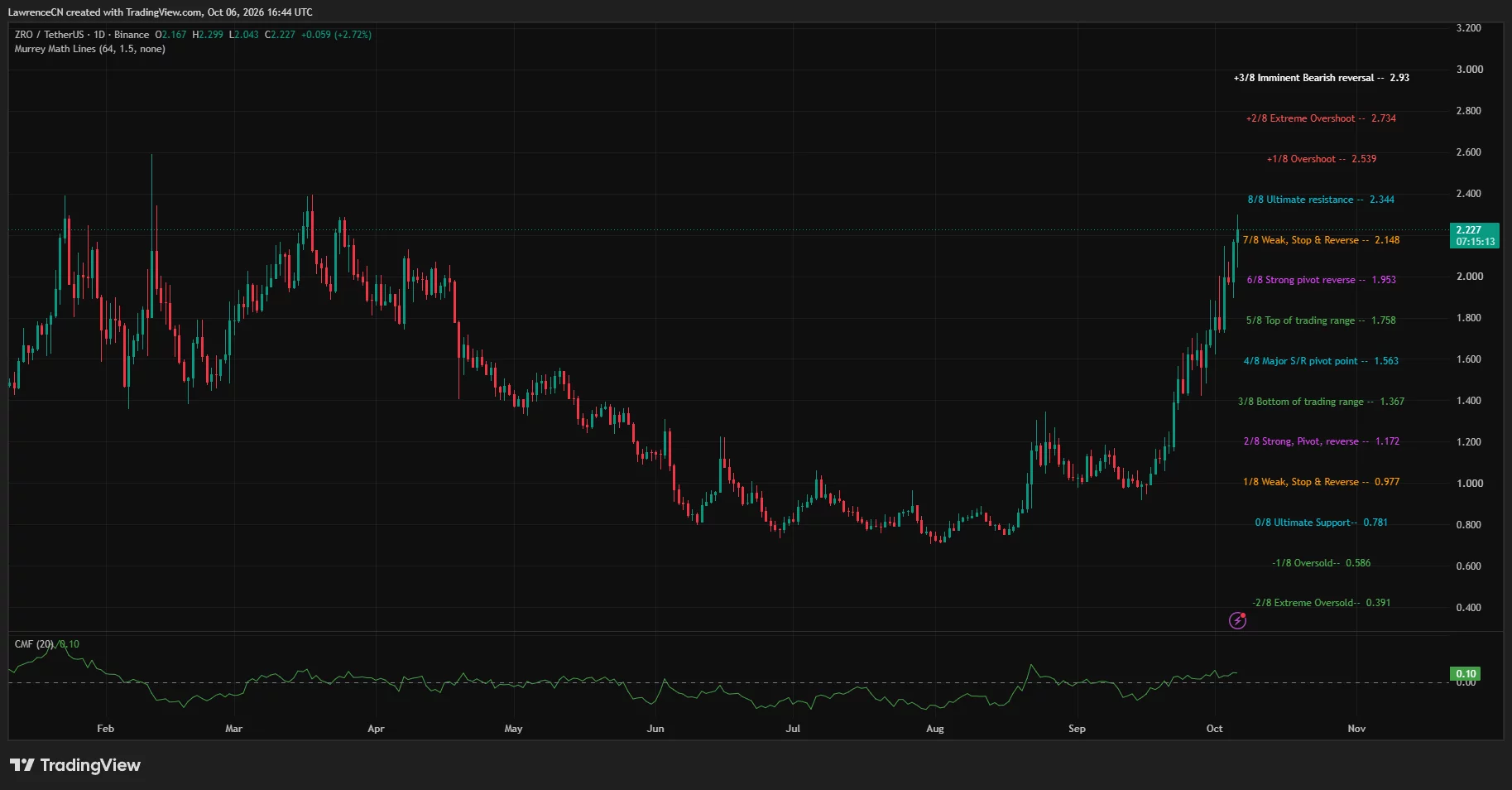Select the 1/8 Weak, Stop & Reverse label
This screenshot has height=790, width=1512.
coord(1321,482)
